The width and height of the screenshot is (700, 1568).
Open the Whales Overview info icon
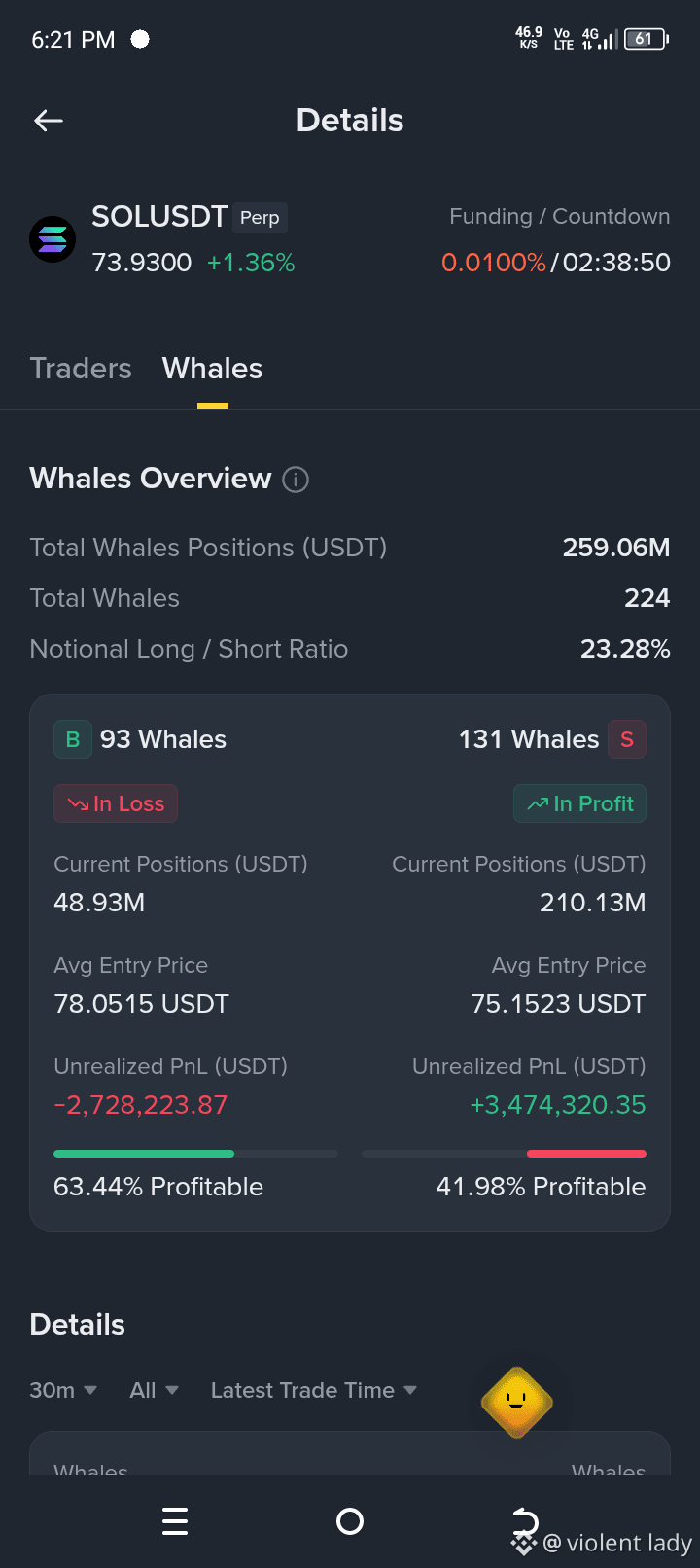click(x=296, y=480)
